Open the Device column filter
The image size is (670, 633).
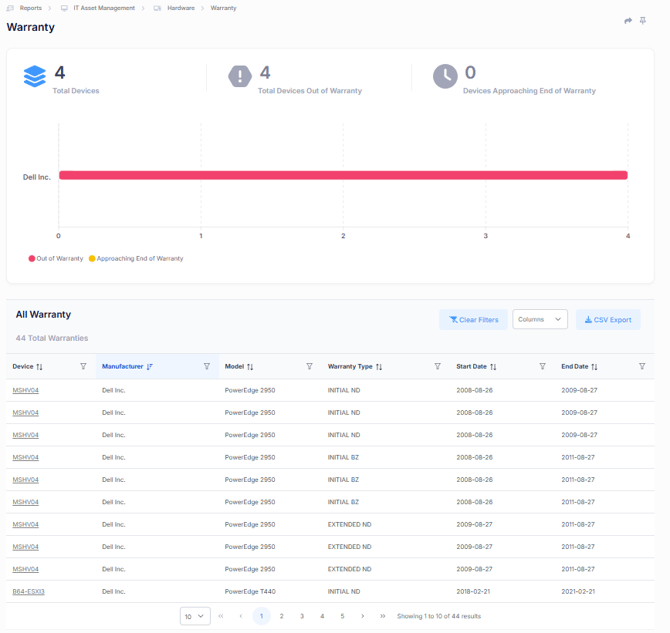tap(83, 367)
